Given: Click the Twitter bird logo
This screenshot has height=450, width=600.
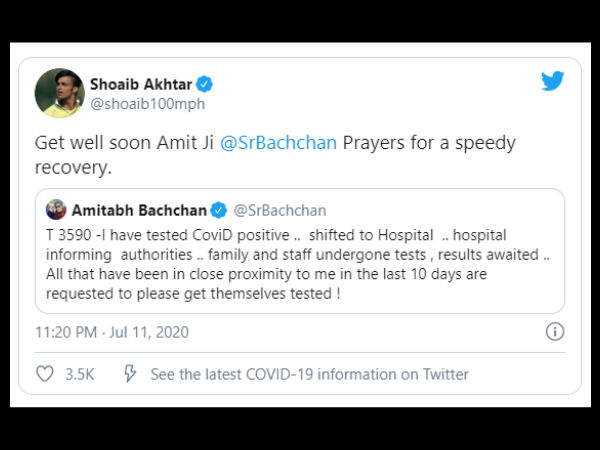Looking at the screenshot, I should click(553, 81).
